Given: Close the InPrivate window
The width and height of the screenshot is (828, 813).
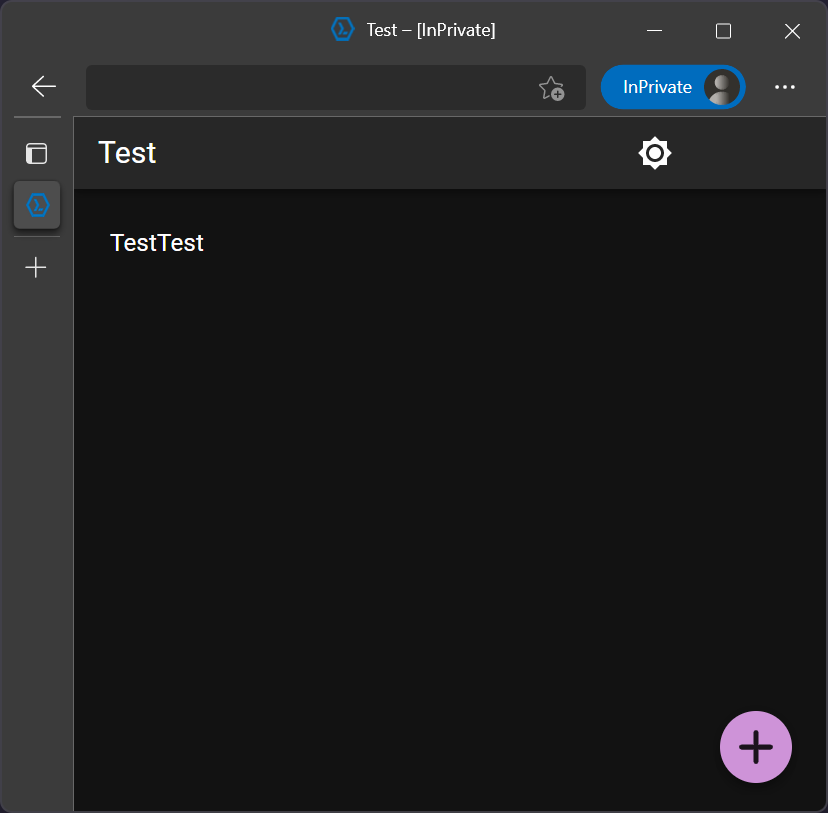Looking at the screenshot, I should point(792,30).
